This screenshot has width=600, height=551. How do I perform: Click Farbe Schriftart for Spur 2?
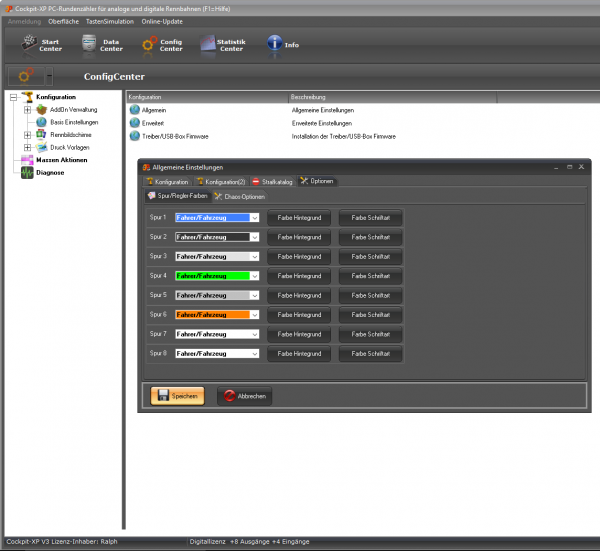pyautogui.click(x=370, y=237)
